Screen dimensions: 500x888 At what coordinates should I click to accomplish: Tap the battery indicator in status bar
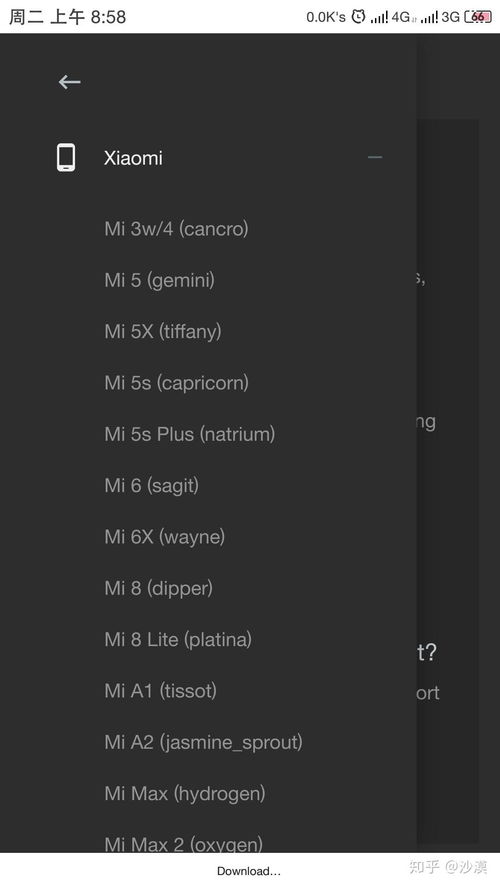pyautogui.click(x=478, y=17)
